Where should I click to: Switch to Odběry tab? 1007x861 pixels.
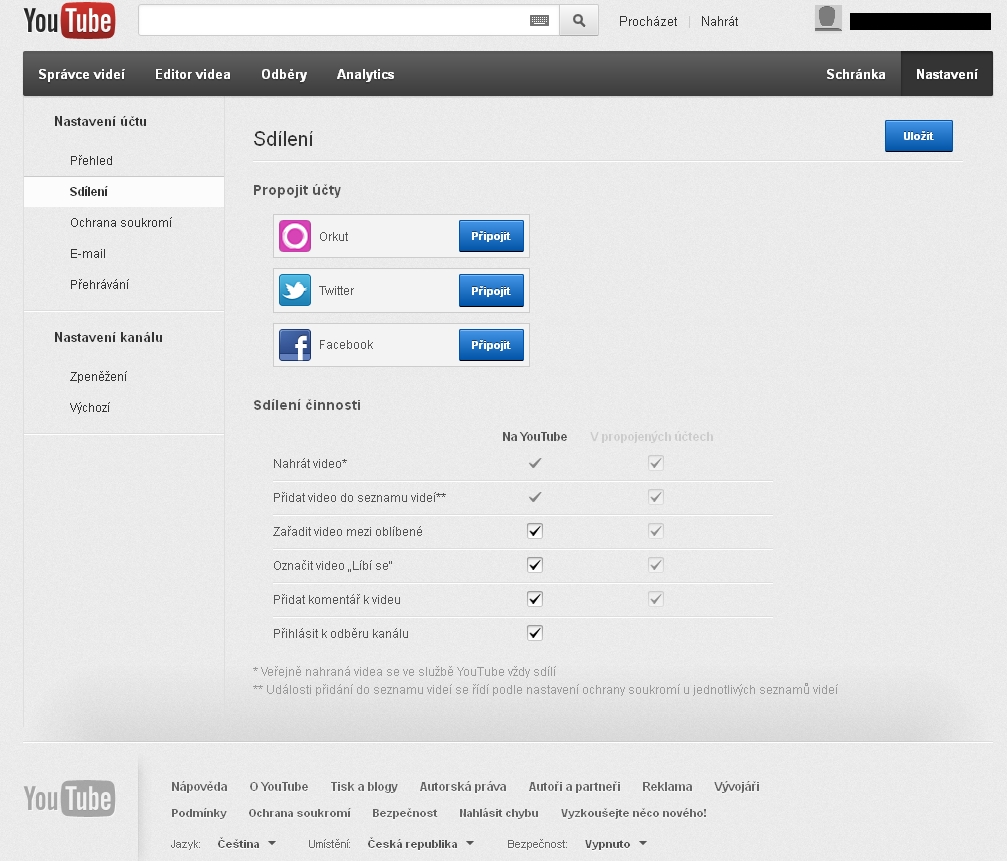point(284,74)
